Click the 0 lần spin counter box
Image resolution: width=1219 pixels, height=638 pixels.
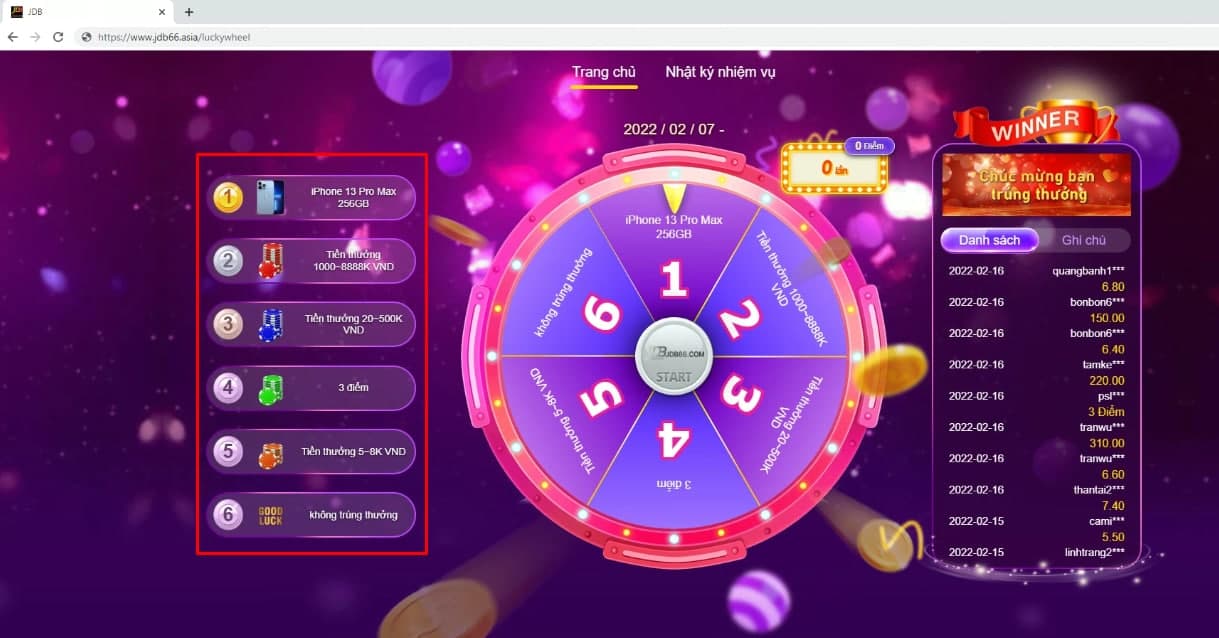click(834, 168)
